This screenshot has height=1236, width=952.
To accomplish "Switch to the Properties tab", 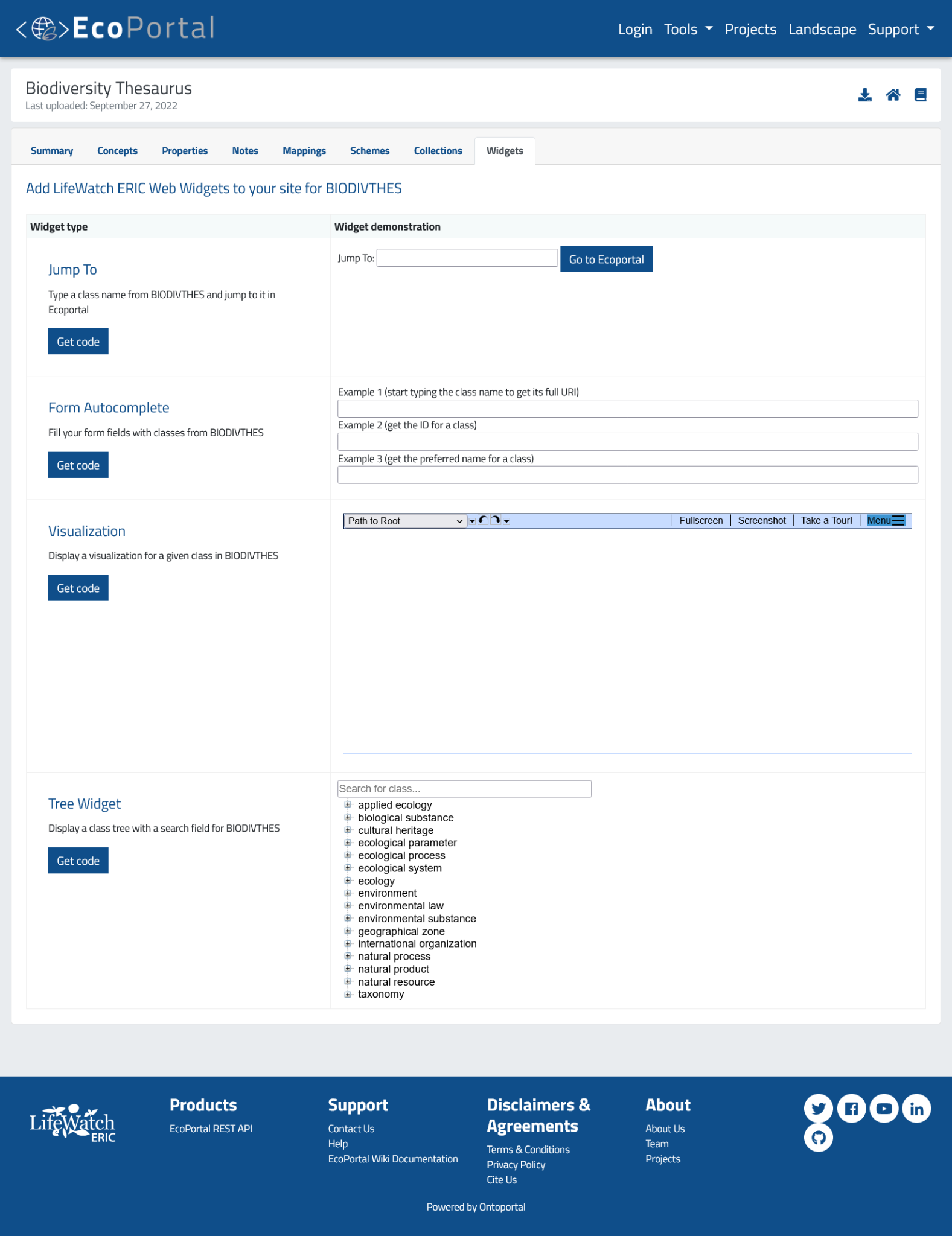I will click(185, 151).
